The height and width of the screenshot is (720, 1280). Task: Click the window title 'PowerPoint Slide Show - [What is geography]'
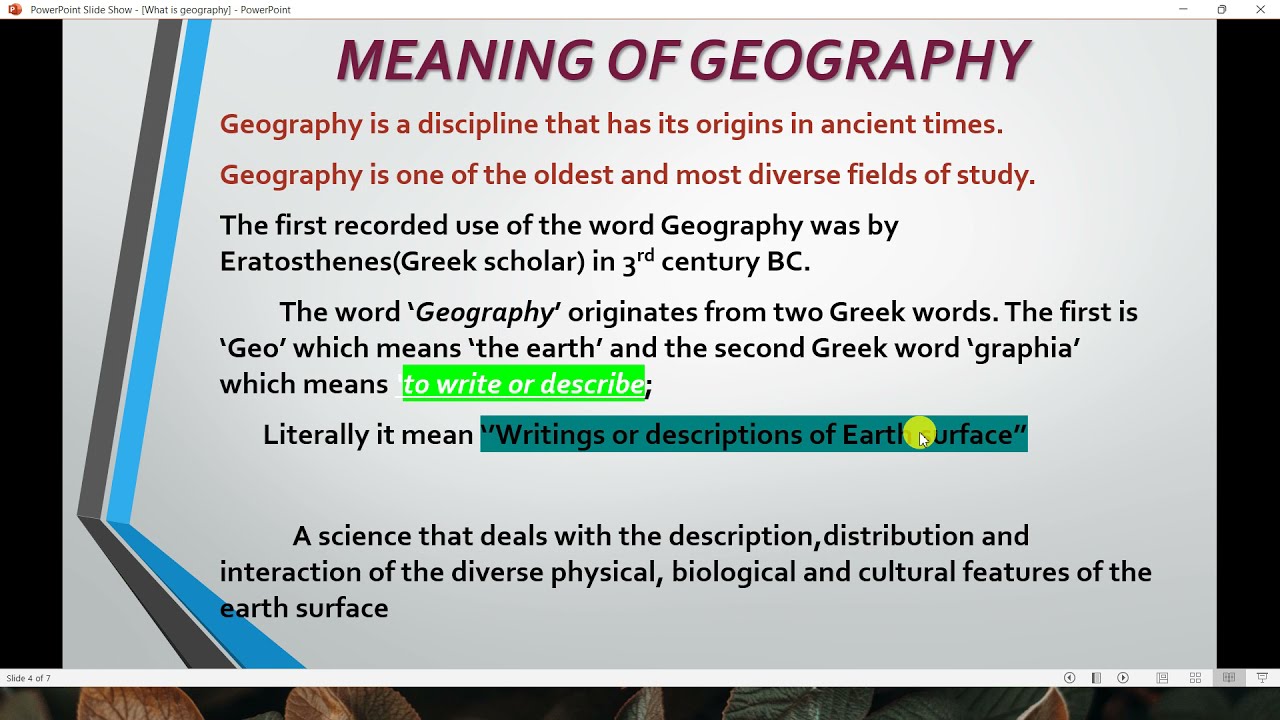pyautogui.click(x=161, y=10)
